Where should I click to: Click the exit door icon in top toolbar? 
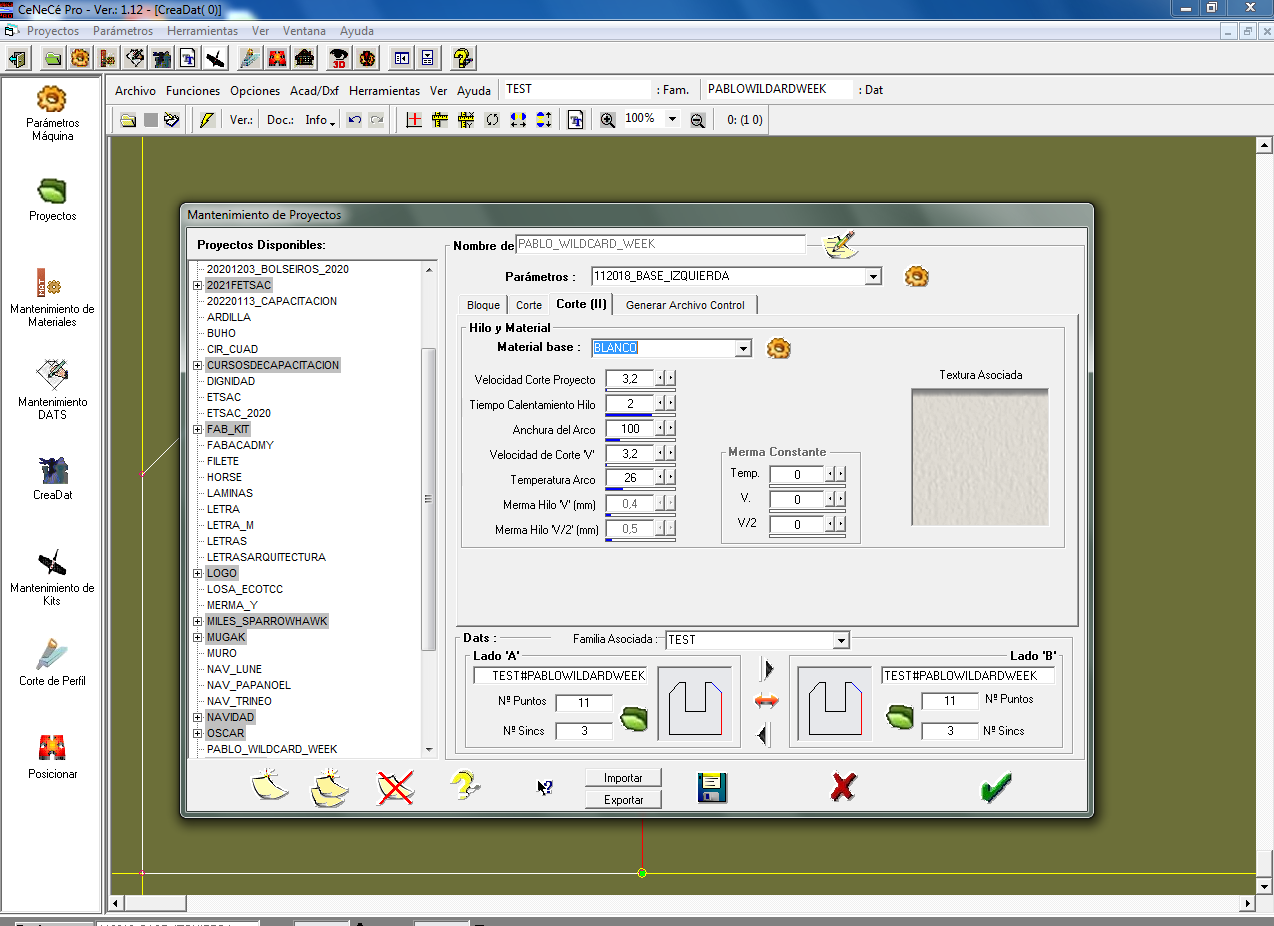(17, 58)
